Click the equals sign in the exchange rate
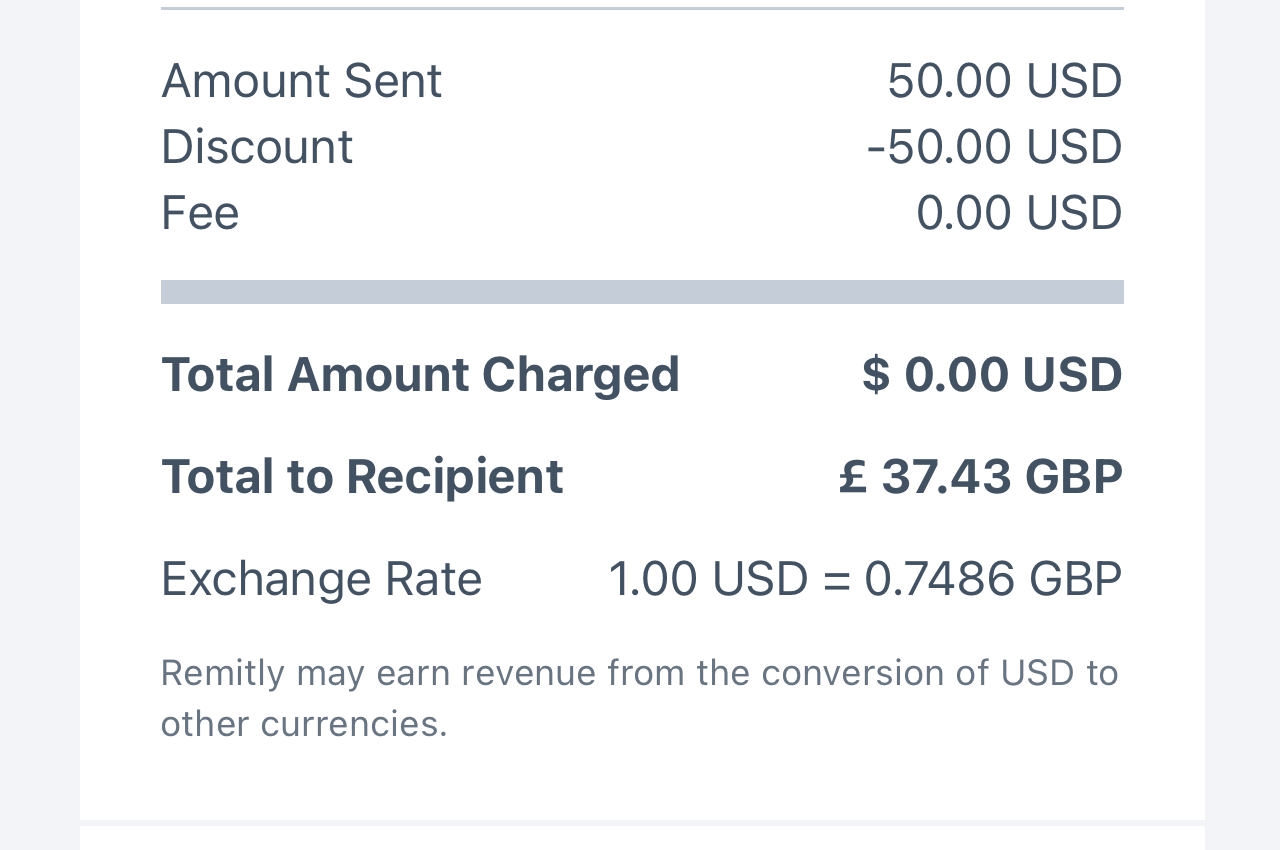This screenshot has width=1280, height=850. tap(836, 580)
